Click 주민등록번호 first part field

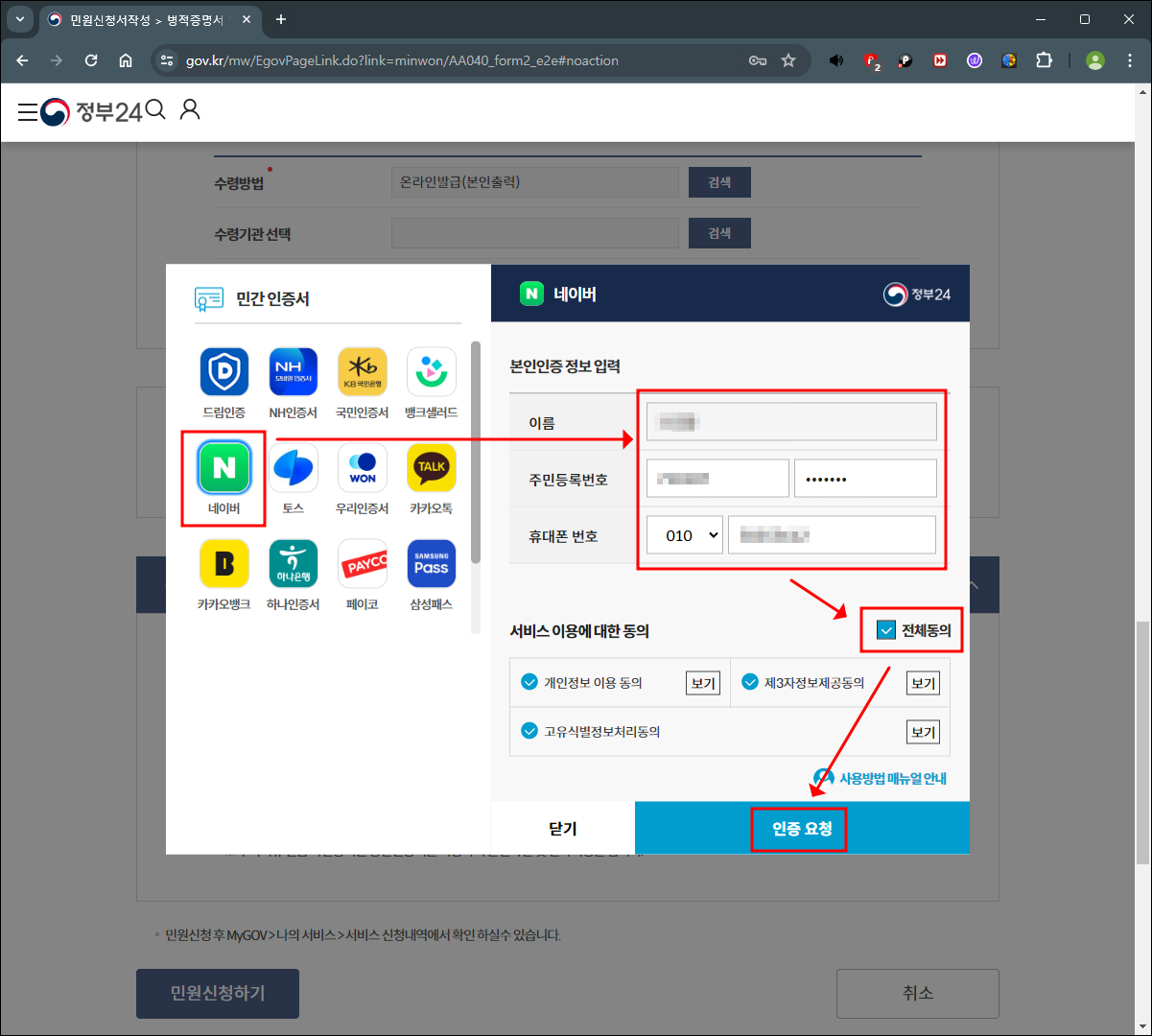(x=717, y=478)
